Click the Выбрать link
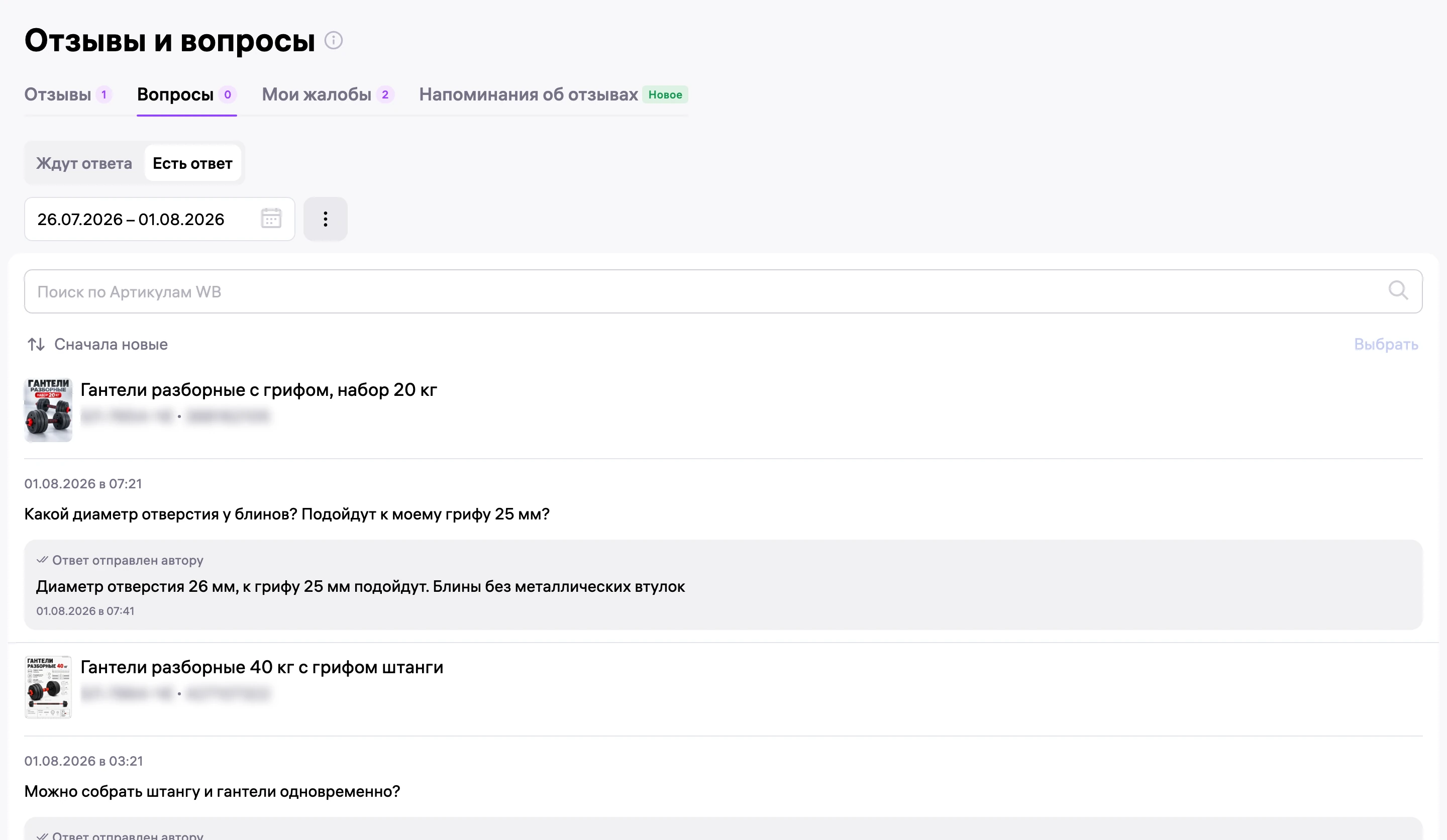The height and width of the screenshot is (840, 1447). (1386, 344)
